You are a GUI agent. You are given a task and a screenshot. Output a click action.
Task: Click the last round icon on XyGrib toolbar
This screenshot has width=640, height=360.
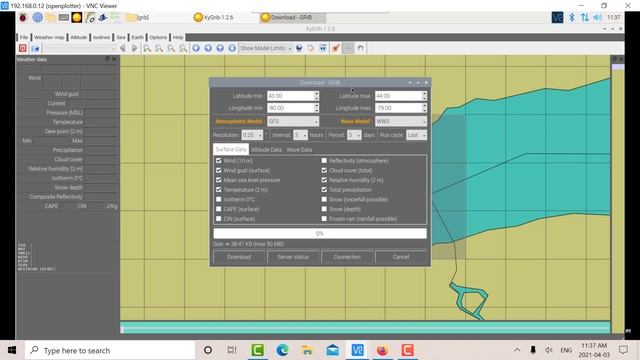click(x=360, y=48)
